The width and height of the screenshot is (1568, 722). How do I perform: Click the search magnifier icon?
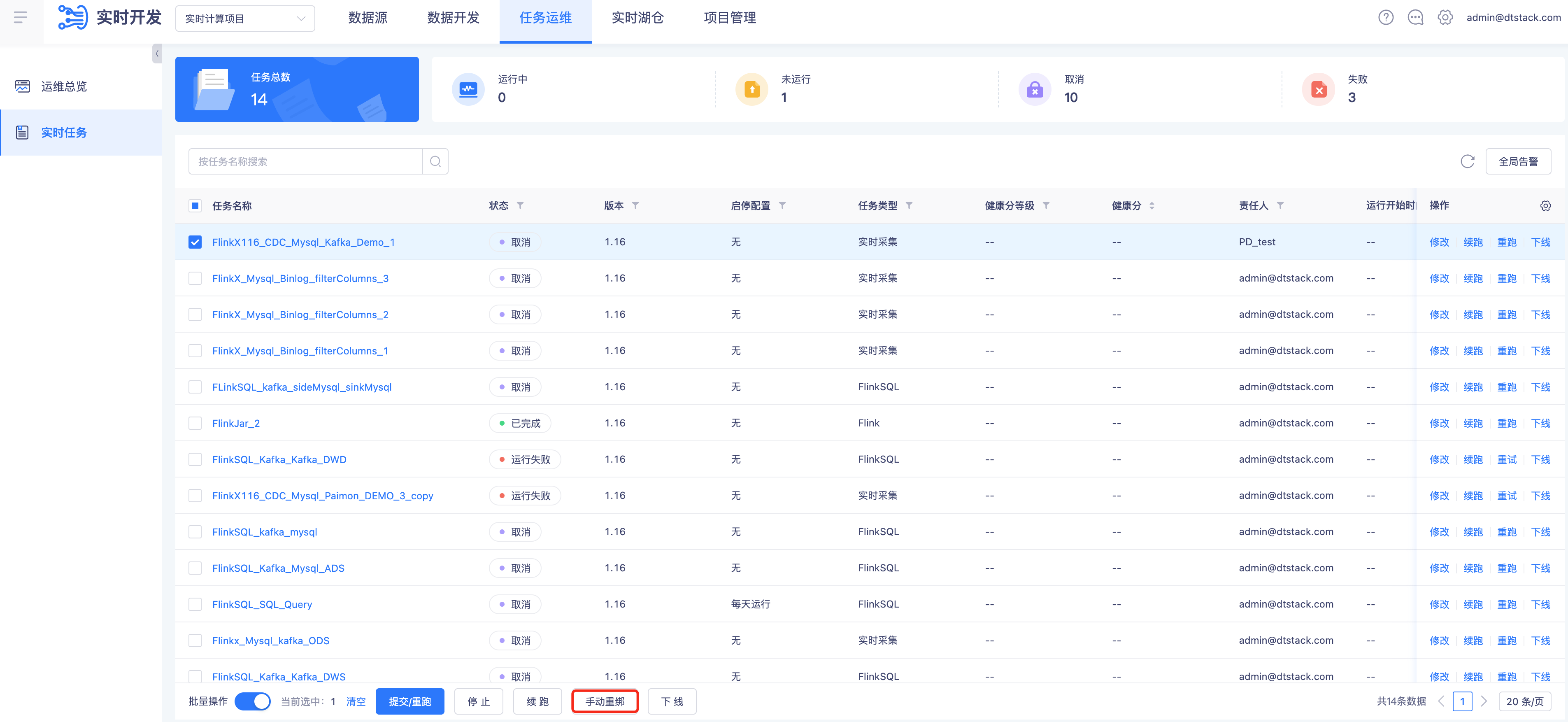coord(435,161)
